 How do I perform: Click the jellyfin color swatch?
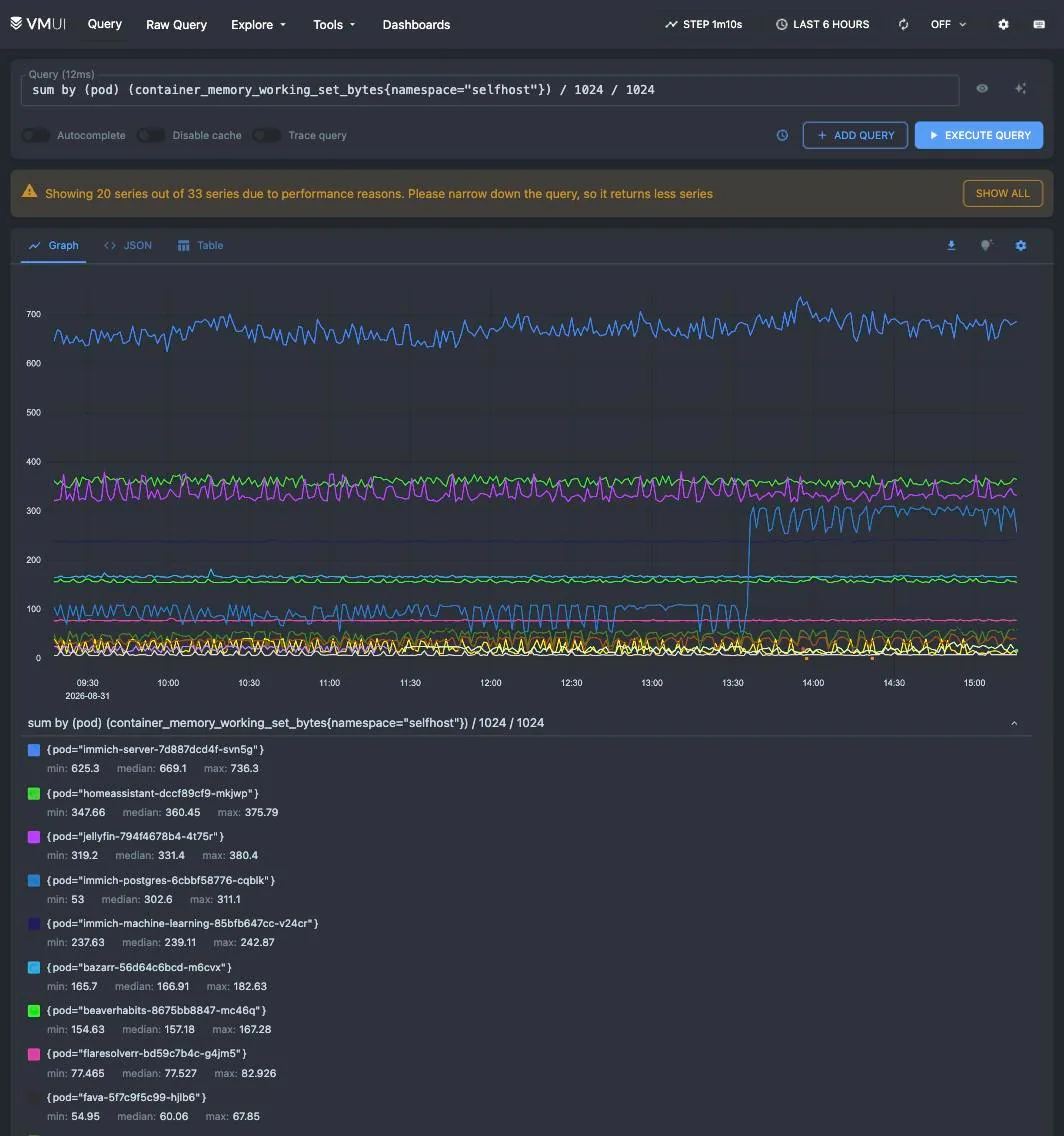pyautogui.click(x=33, y=837)
